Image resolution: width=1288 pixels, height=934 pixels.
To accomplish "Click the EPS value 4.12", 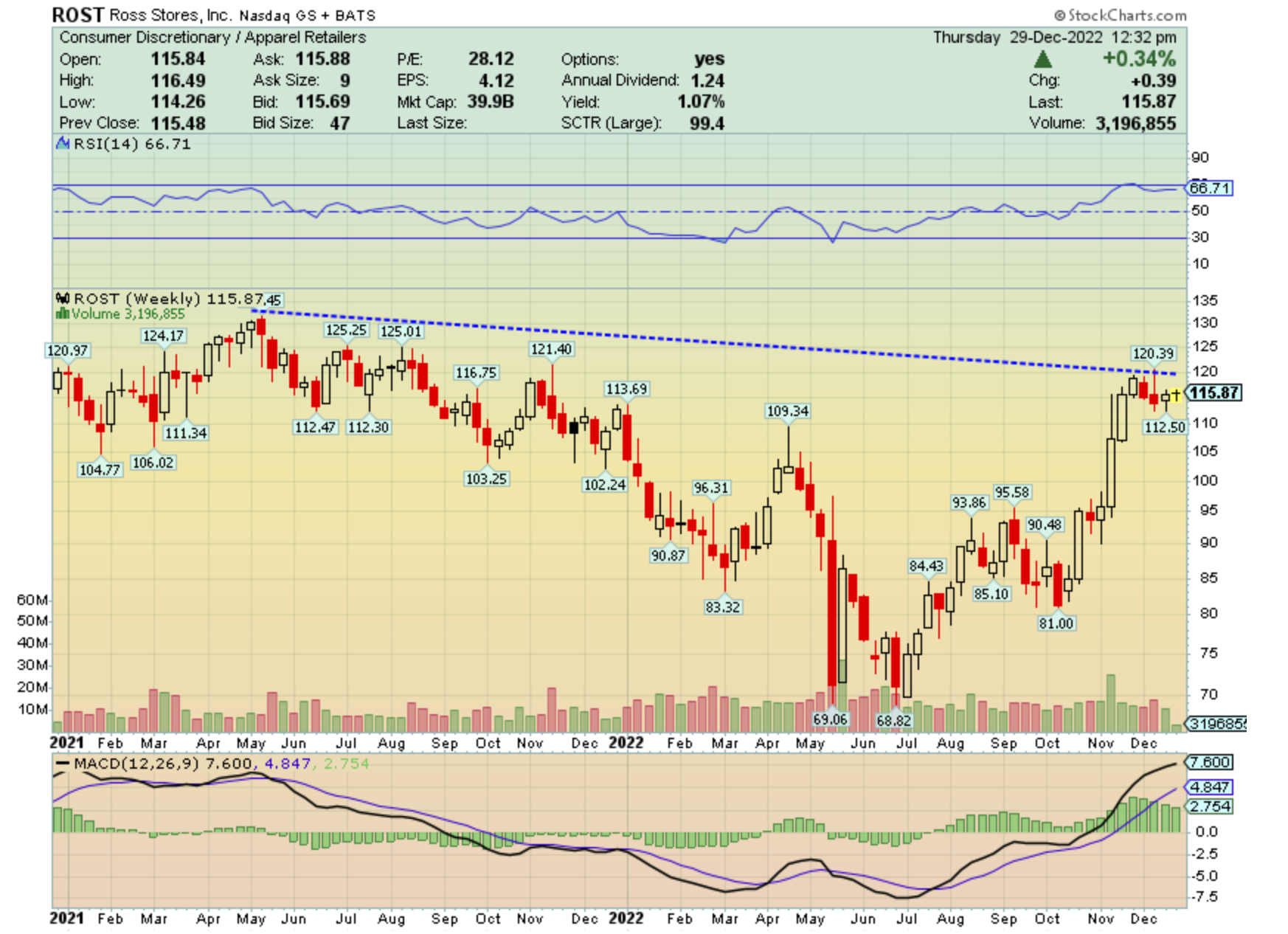I will pos(496,80).
